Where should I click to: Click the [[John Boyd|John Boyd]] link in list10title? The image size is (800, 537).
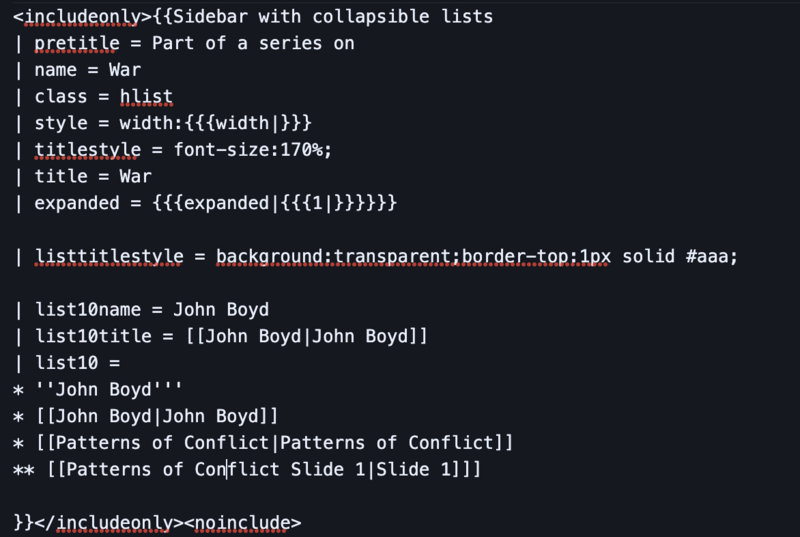coord(307,337)
